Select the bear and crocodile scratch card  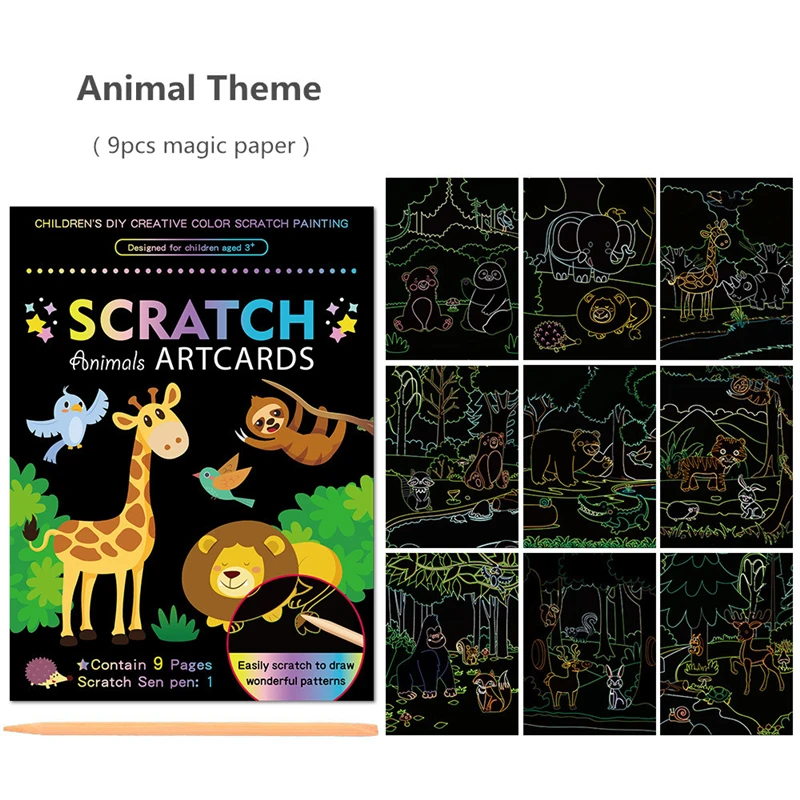tap(589, 457)
